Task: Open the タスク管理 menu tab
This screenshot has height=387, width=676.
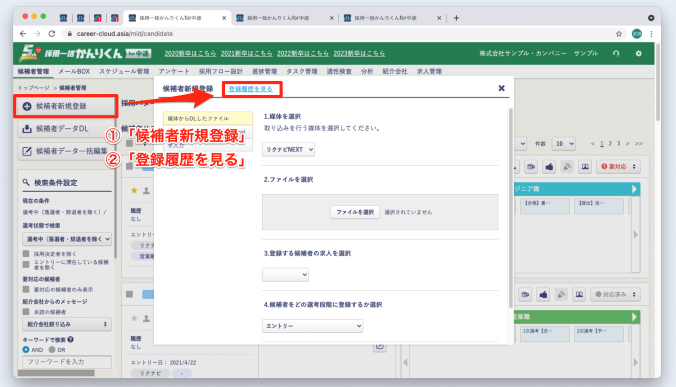Action: coord(302,71)
